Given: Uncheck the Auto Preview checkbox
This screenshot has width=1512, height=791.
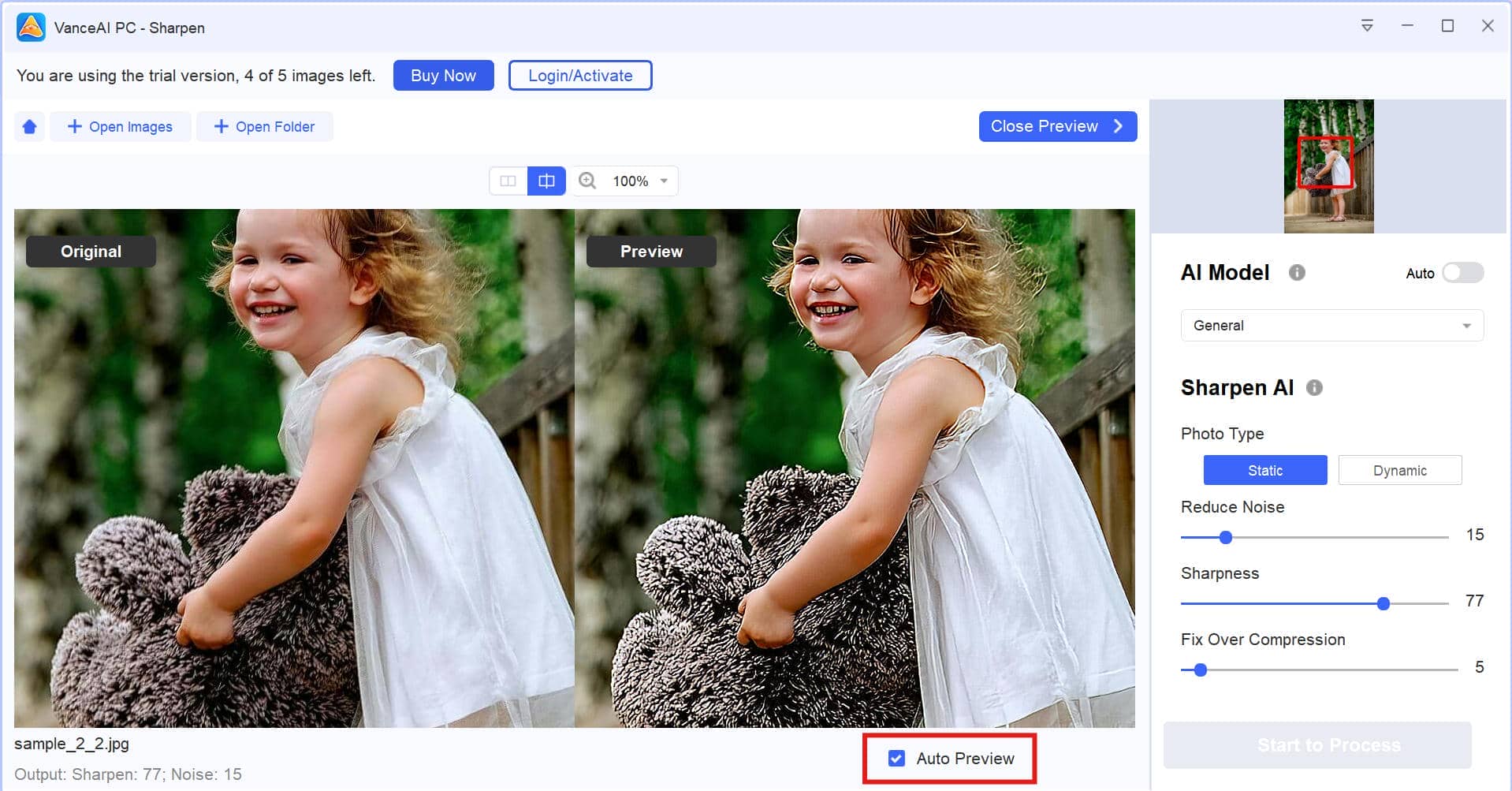Looking at the screenshot, I should pos(896,758).
